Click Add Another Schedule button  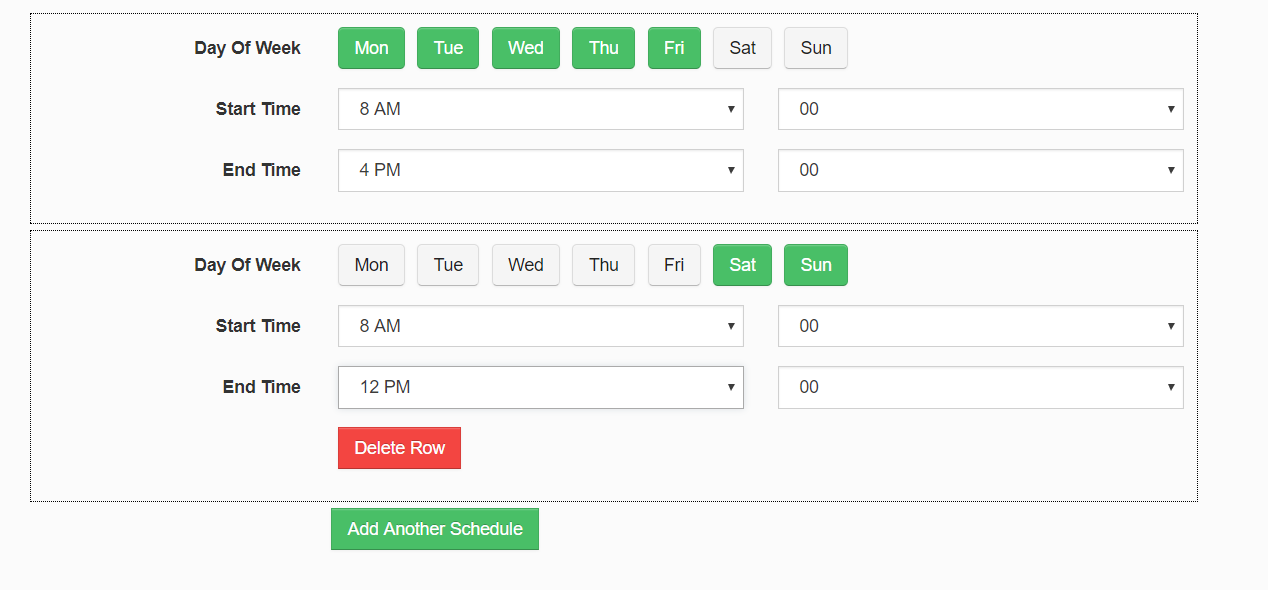435,529
